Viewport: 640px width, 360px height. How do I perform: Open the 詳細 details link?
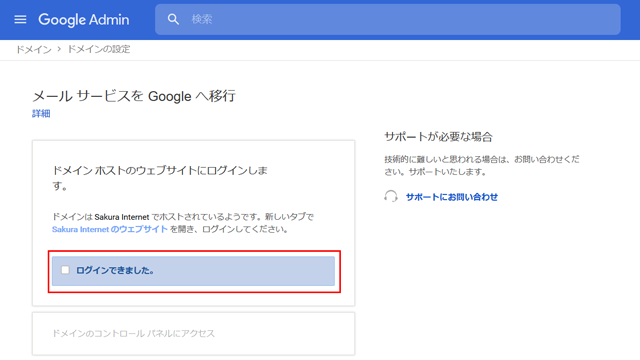tap(41, 113)
